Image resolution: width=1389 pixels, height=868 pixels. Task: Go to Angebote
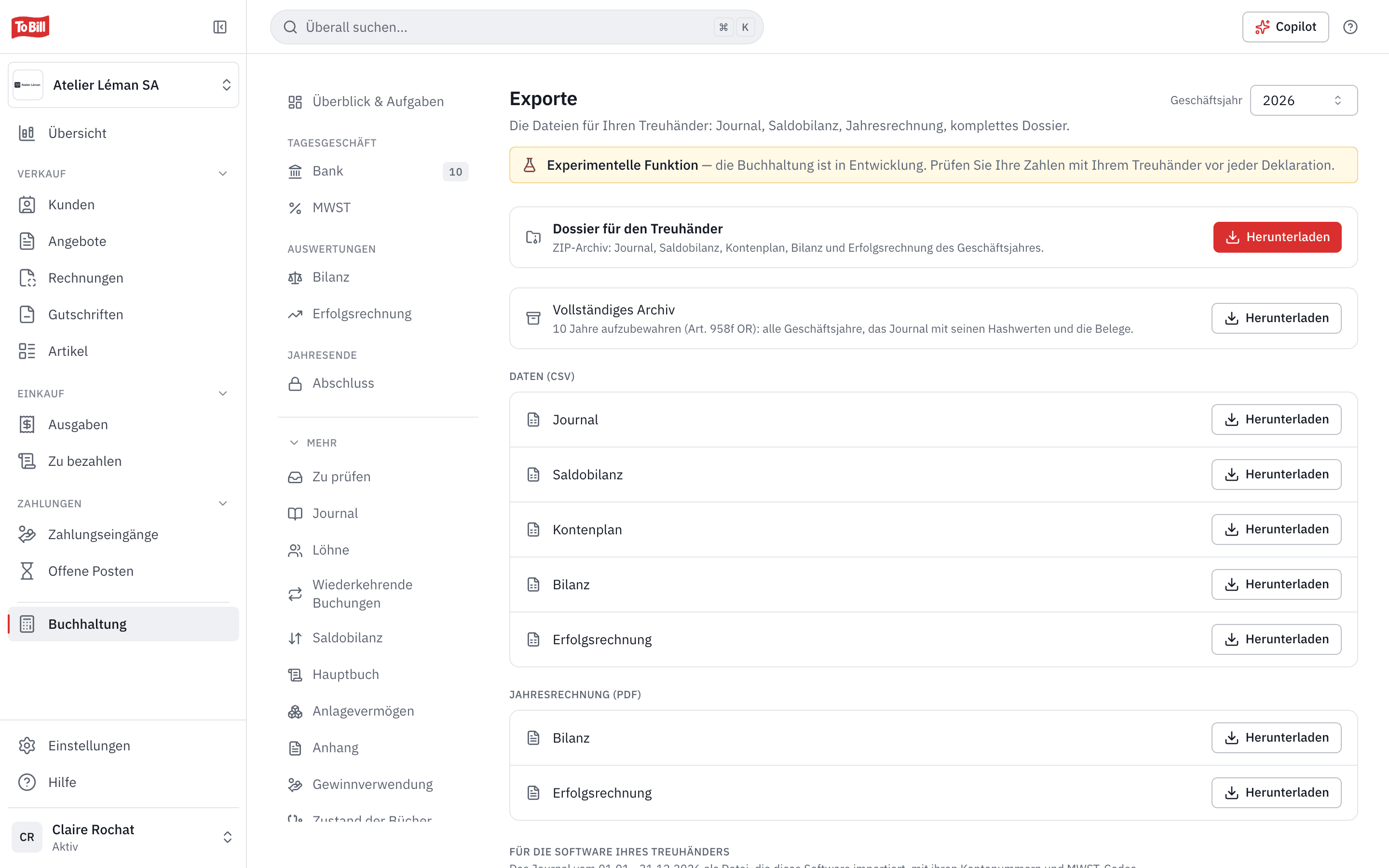tap(123, 241)
